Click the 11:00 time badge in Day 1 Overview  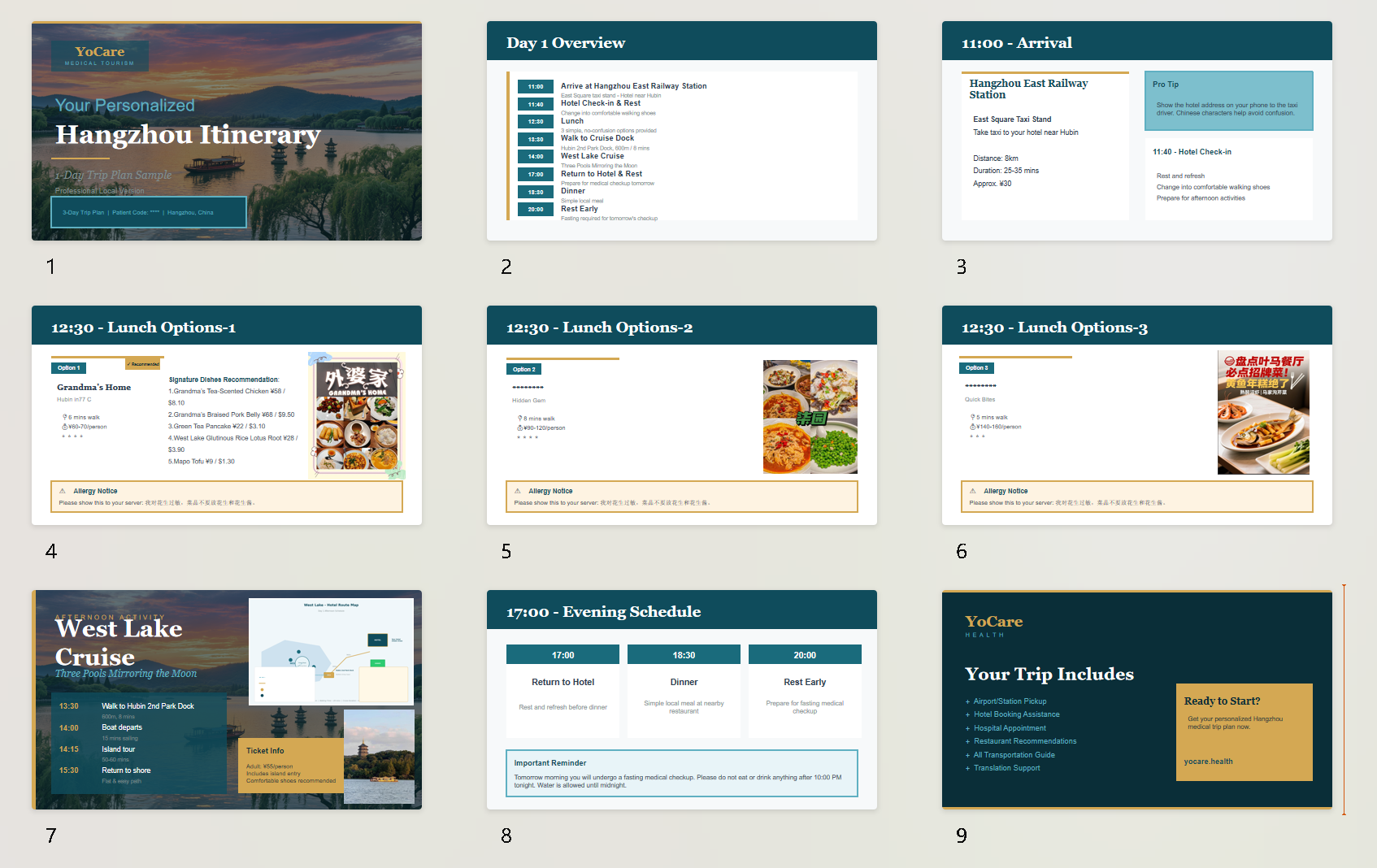536,86
